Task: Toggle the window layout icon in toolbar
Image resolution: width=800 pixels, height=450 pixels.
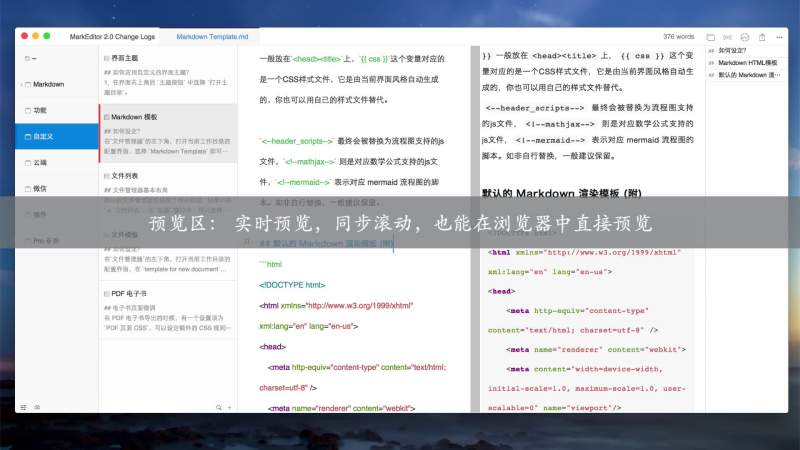Action: point(711,37)
